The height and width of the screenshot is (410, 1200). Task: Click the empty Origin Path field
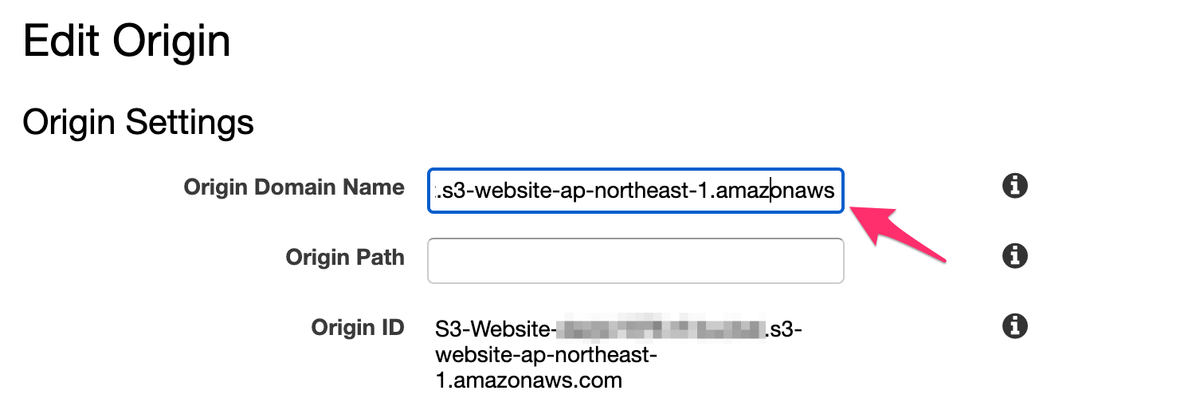636,260
